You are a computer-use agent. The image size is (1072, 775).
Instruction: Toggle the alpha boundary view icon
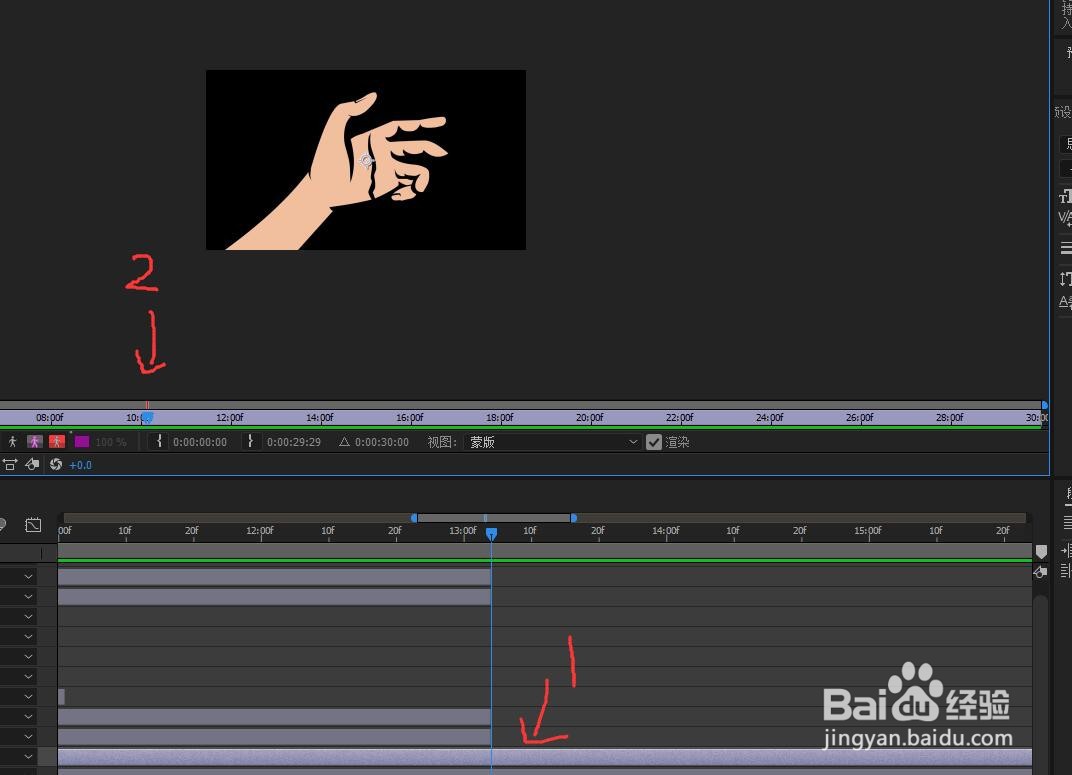[35, 442]
